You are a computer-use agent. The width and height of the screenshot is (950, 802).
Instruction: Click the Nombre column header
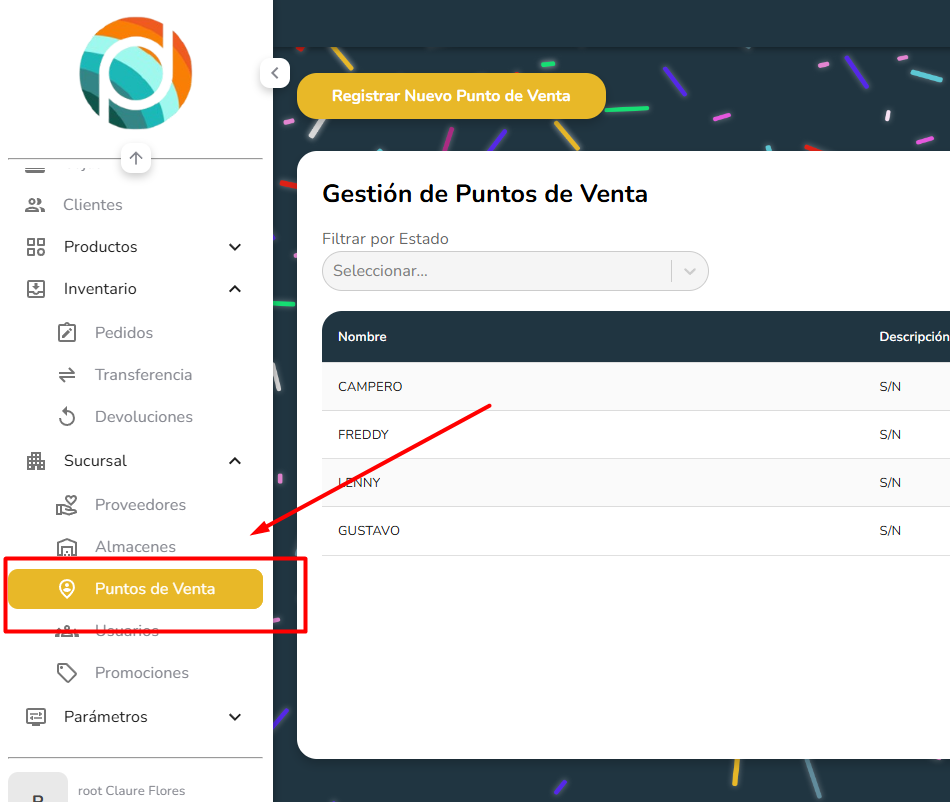(x=362, y=337)
